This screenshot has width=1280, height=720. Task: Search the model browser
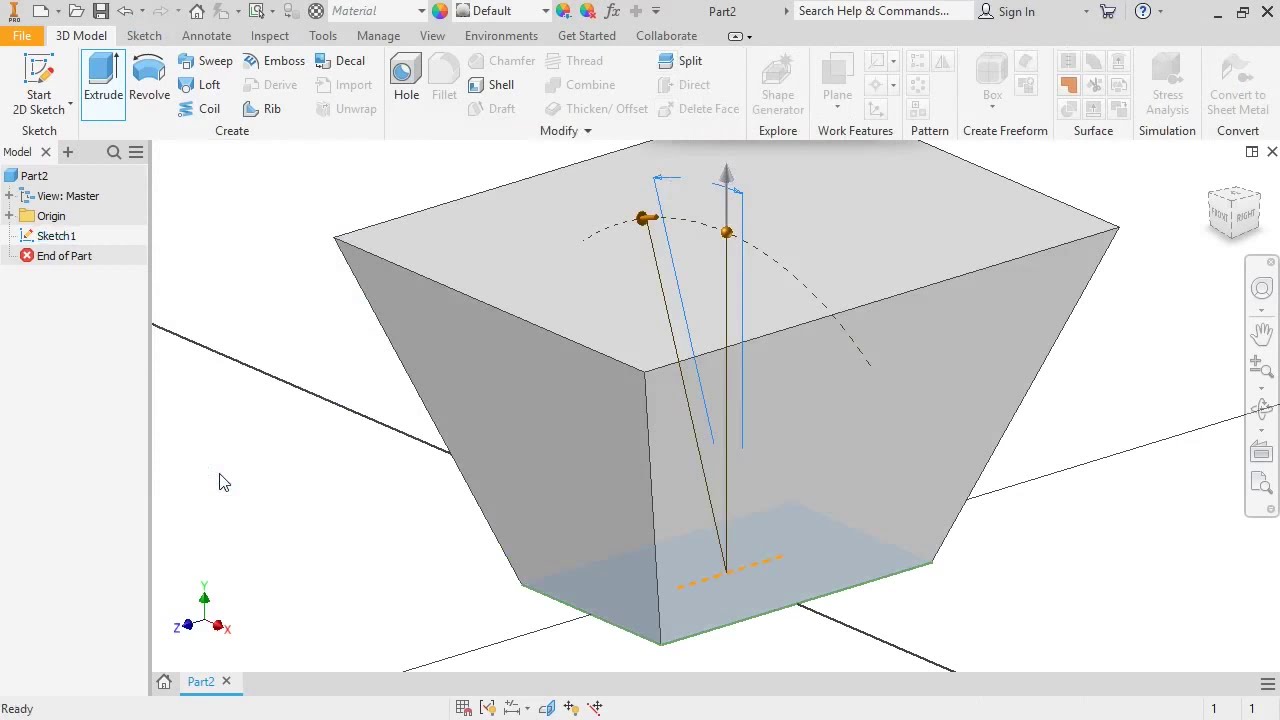click(x=114, y=152)
